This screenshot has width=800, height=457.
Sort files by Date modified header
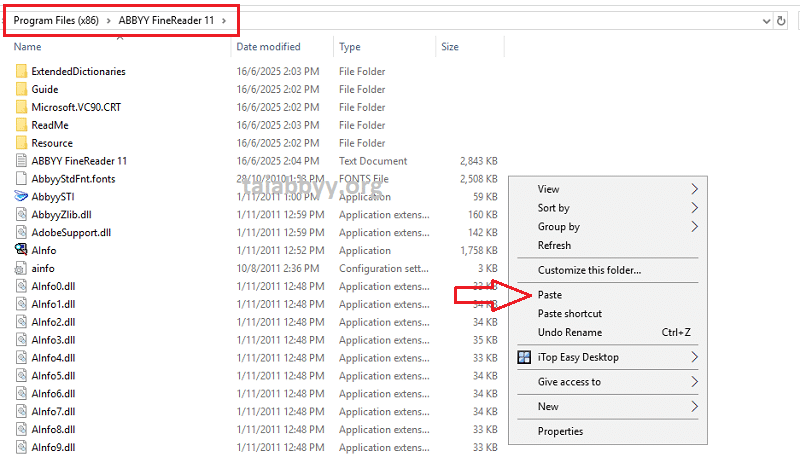click(268, 47)
